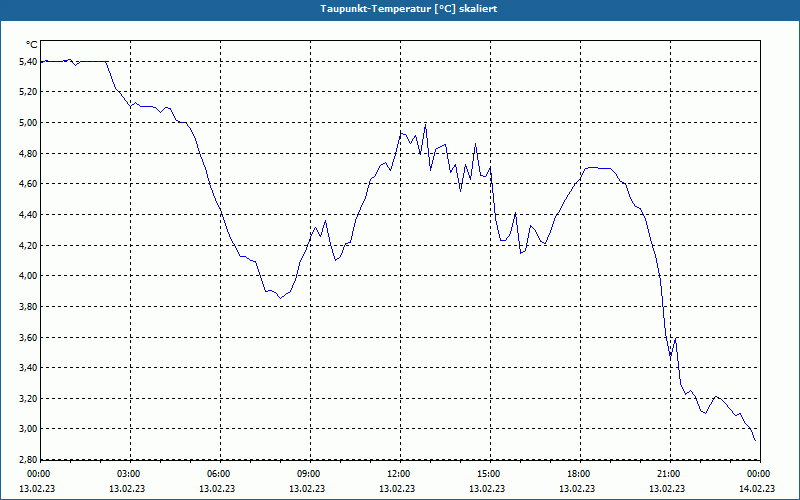Click the 00:00 label above 14.02.23
The image size is (800, 500).
click(758, 474)
